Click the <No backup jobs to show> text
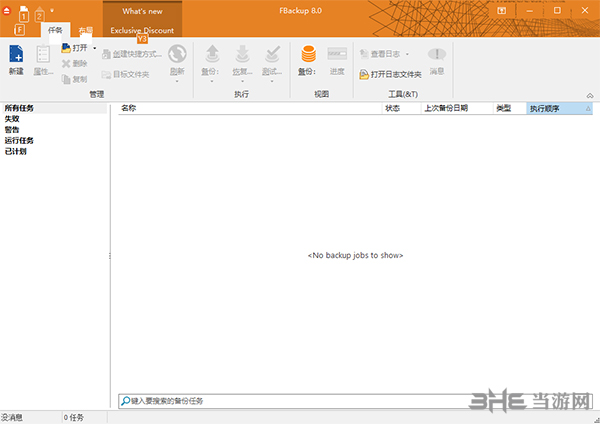Screen dimensions: 600x424 point(355,255)
